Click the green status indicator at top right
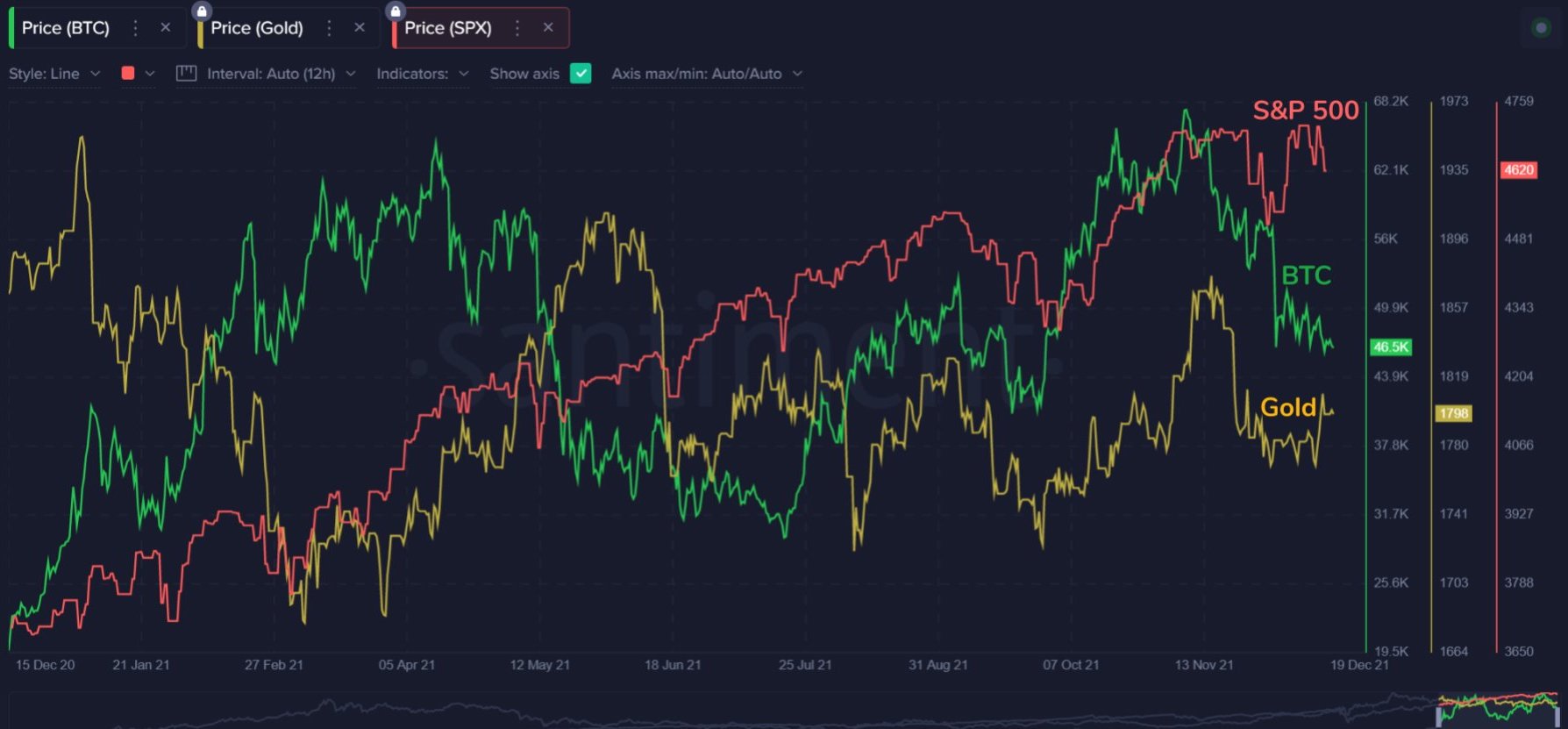Image resolution: width=1568 pixels, height=729 pixels. pyautogui.click(x=1541, y=28)
